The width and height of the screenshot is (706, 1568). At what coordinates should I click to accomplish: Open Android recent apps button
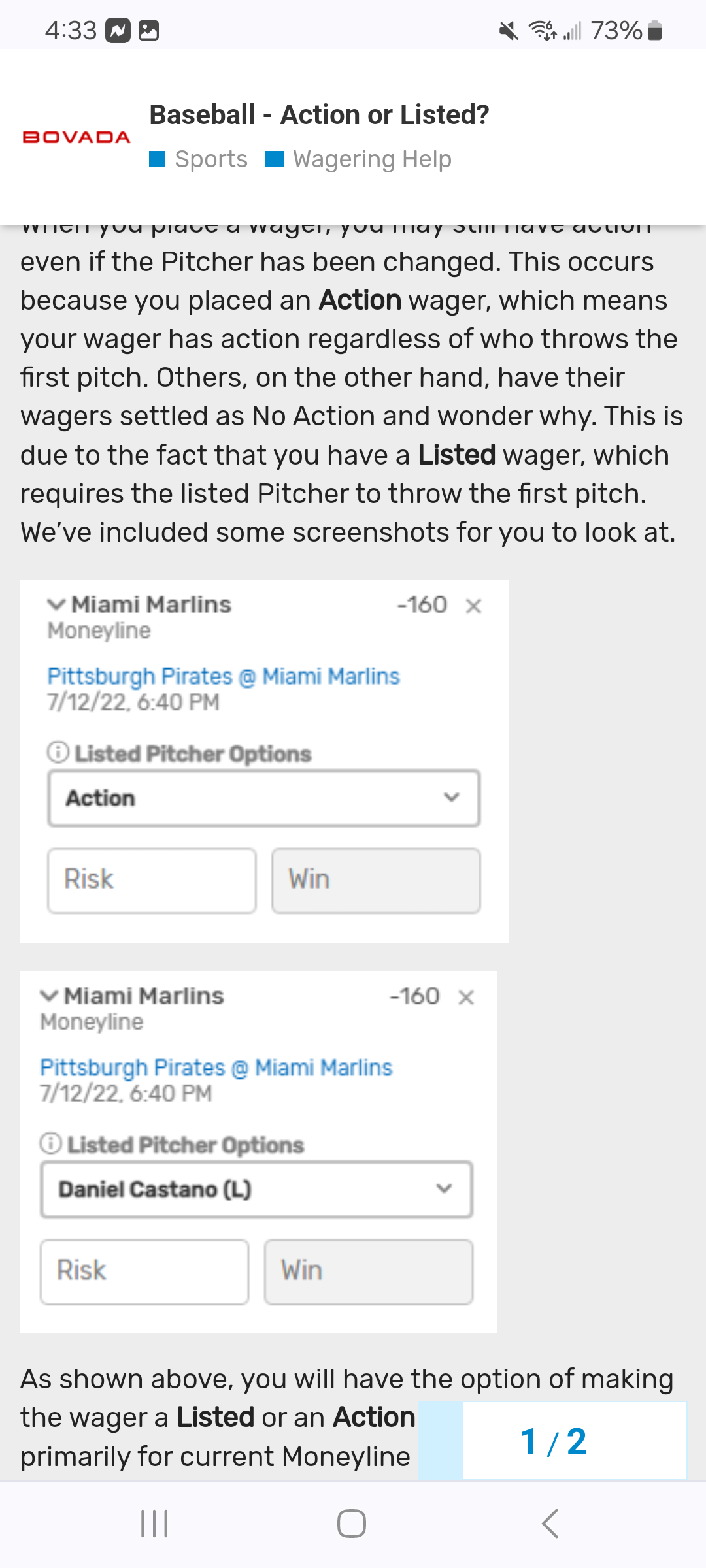(x=155, y=1524)
